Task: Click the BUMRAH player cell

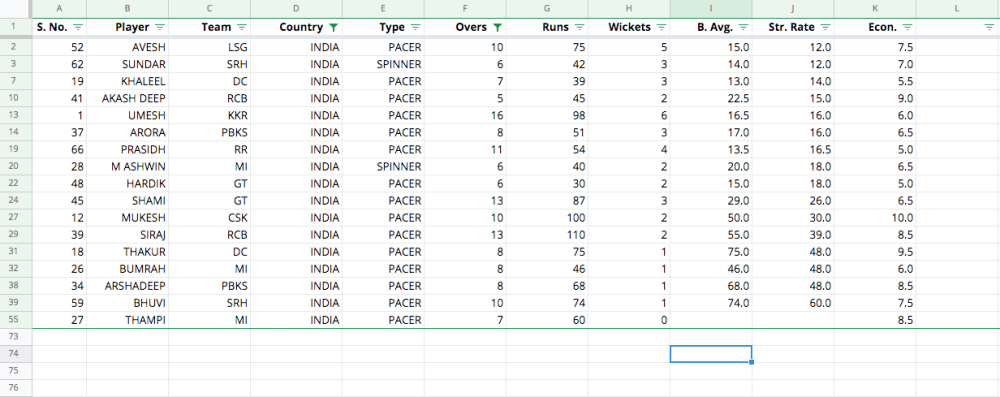Action: [x=128, y=269]
